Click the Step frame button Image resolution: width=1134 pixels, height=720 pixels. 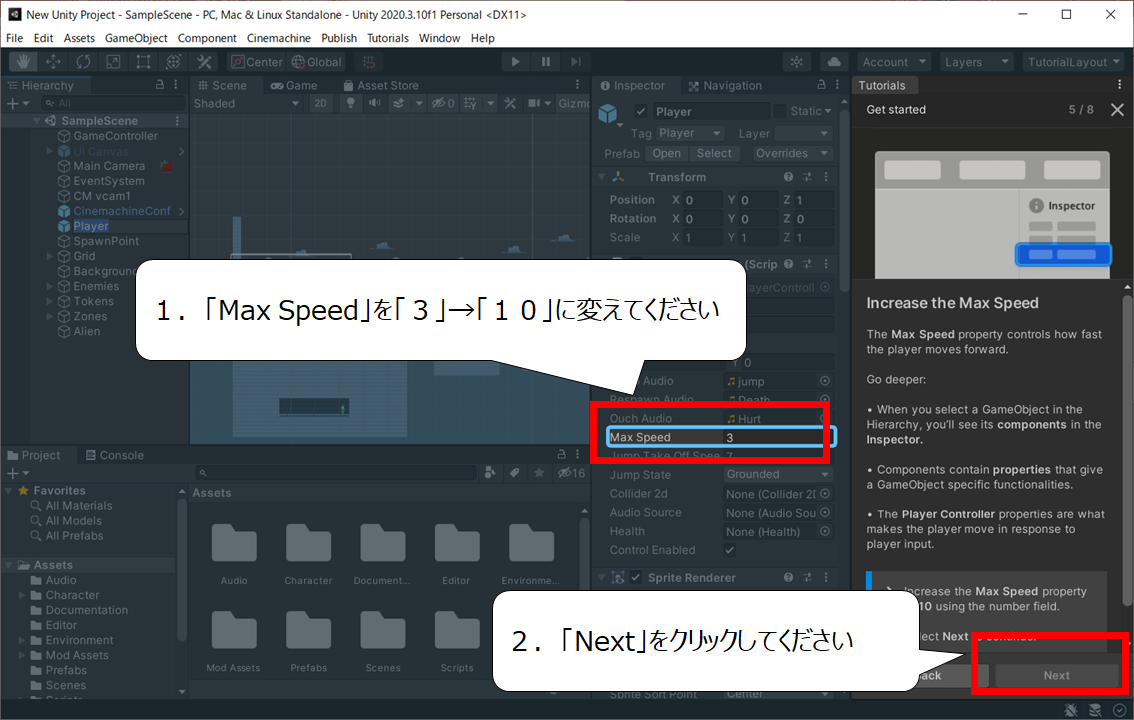click(576, 62)
